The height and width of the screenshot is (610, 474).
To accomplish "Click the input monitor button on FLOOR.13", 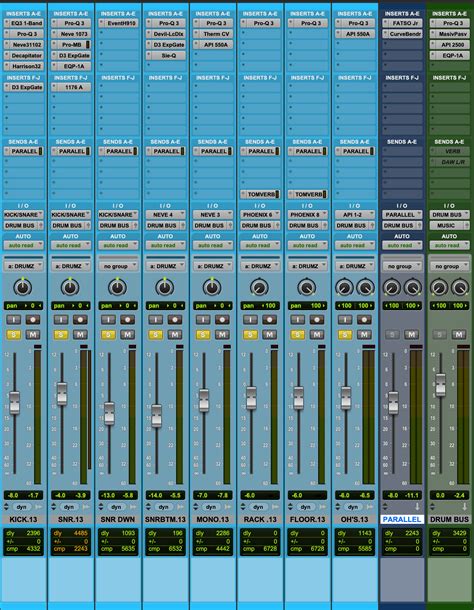I will point(298,320).
